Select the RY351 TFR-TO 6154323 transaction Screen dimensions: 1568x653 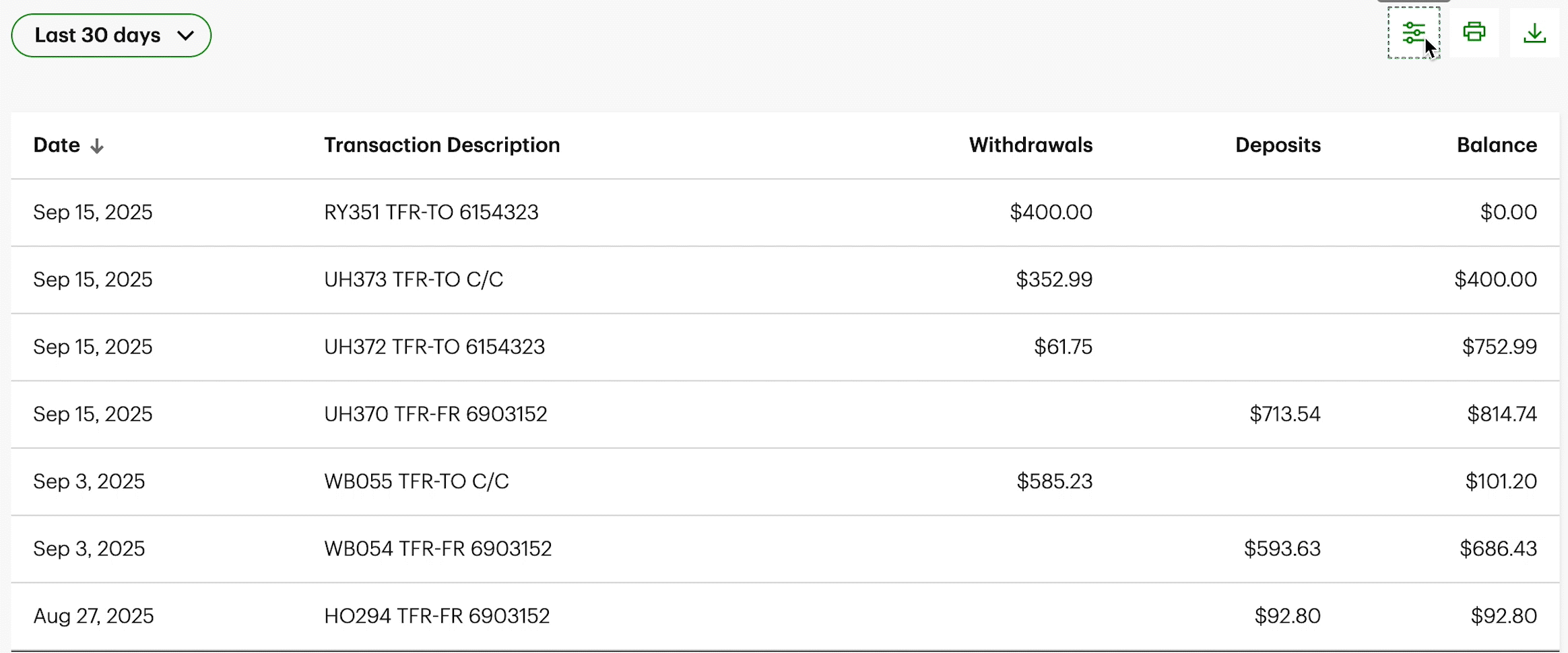tap(431, 213)
